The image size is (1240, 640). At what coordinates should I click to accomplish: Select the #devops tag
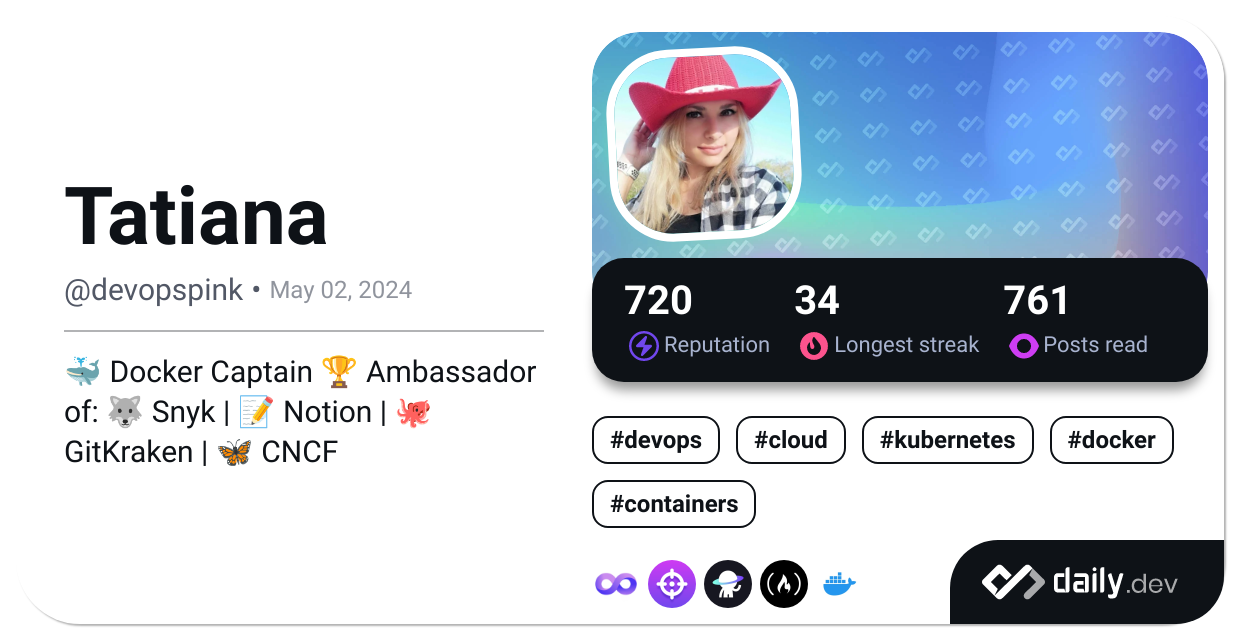click(656, 440)
